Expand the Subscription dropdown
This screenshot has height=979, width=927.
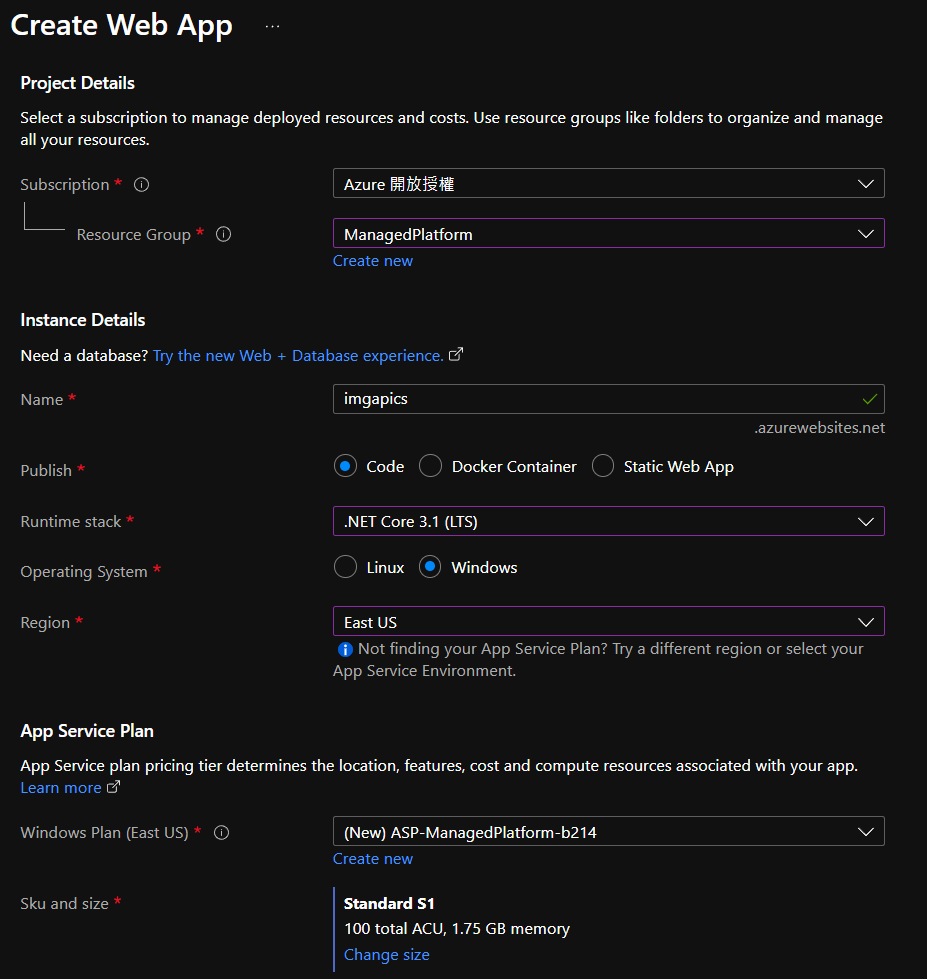608,184
